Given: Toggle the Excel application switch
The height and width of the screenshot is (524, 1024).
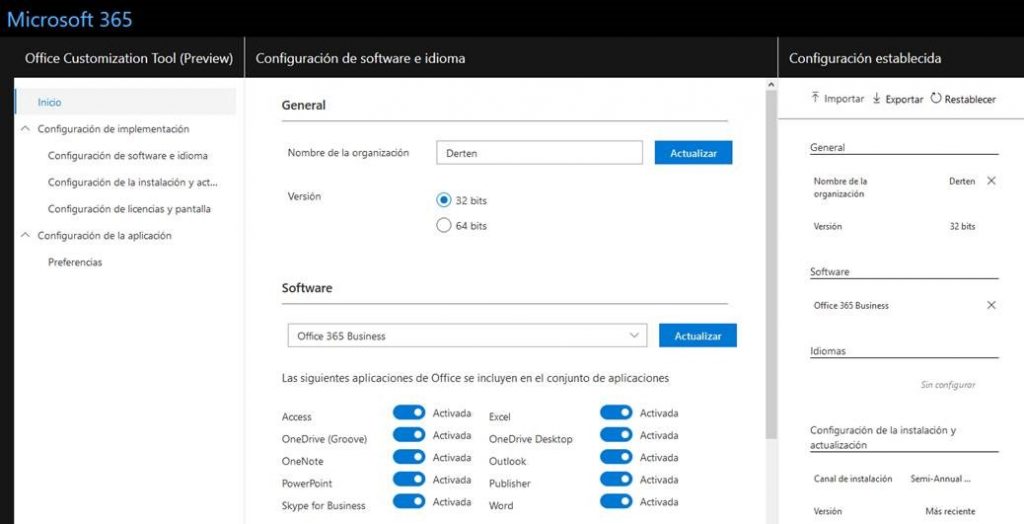Looking at the screenshot, I should [x=616, y=413].
